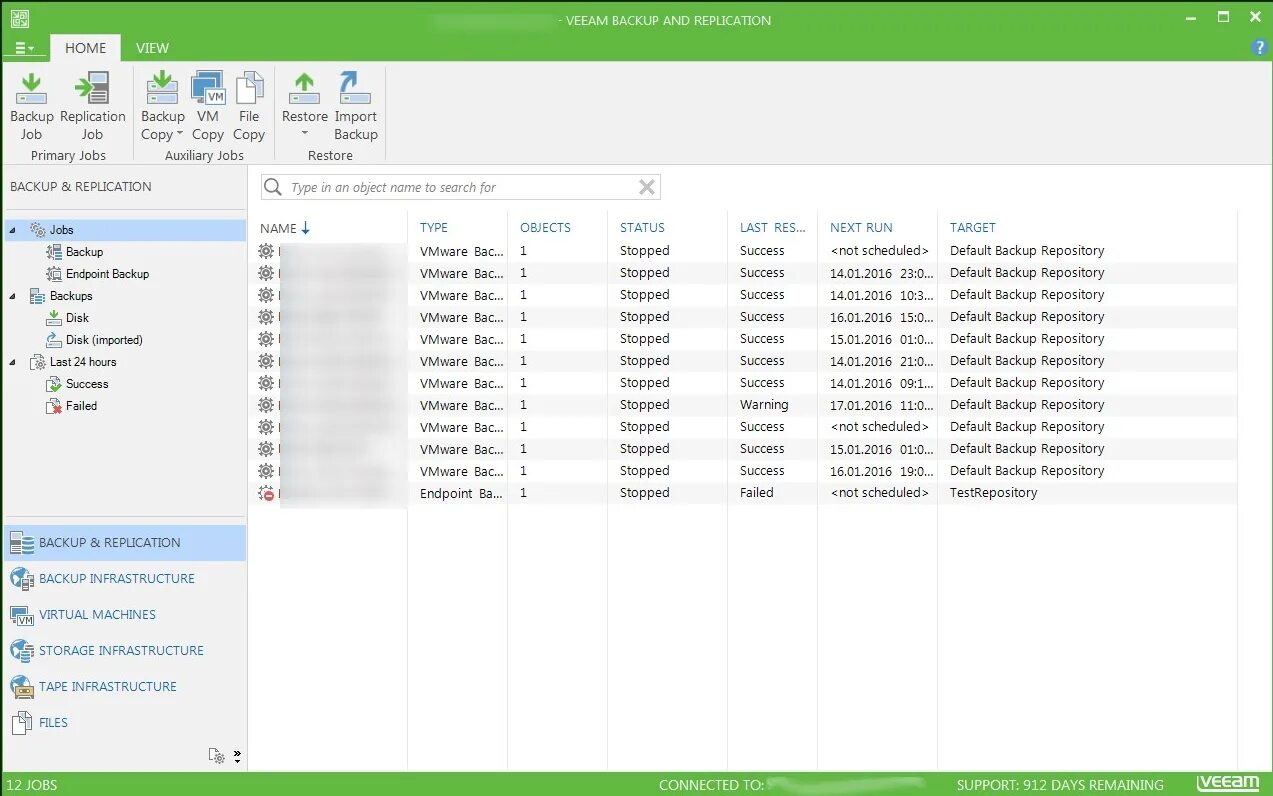The image size is (1273, 796).
Task: Clear the search box with X icon
Action: [647, 187]
